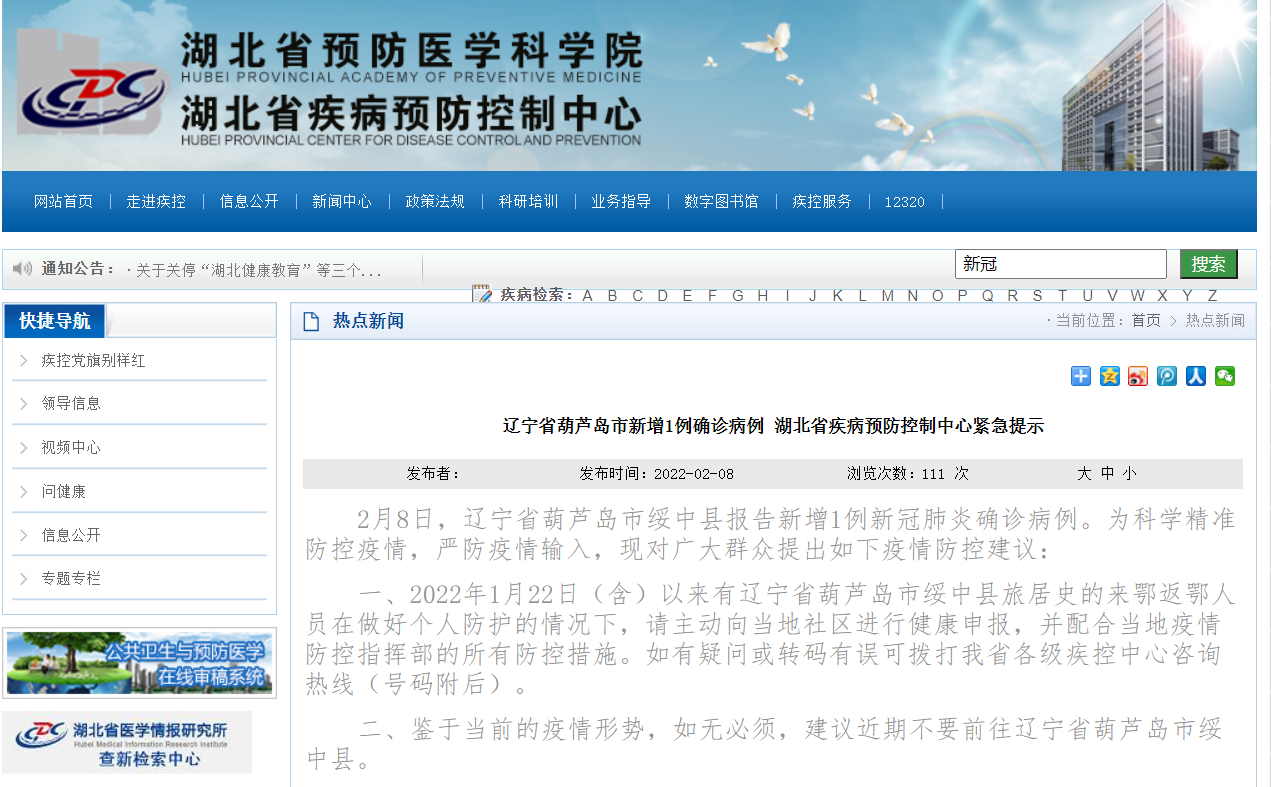Open sidebar link 问健康
This screenshot has height=787, width=1271.
tap(63, 491)
